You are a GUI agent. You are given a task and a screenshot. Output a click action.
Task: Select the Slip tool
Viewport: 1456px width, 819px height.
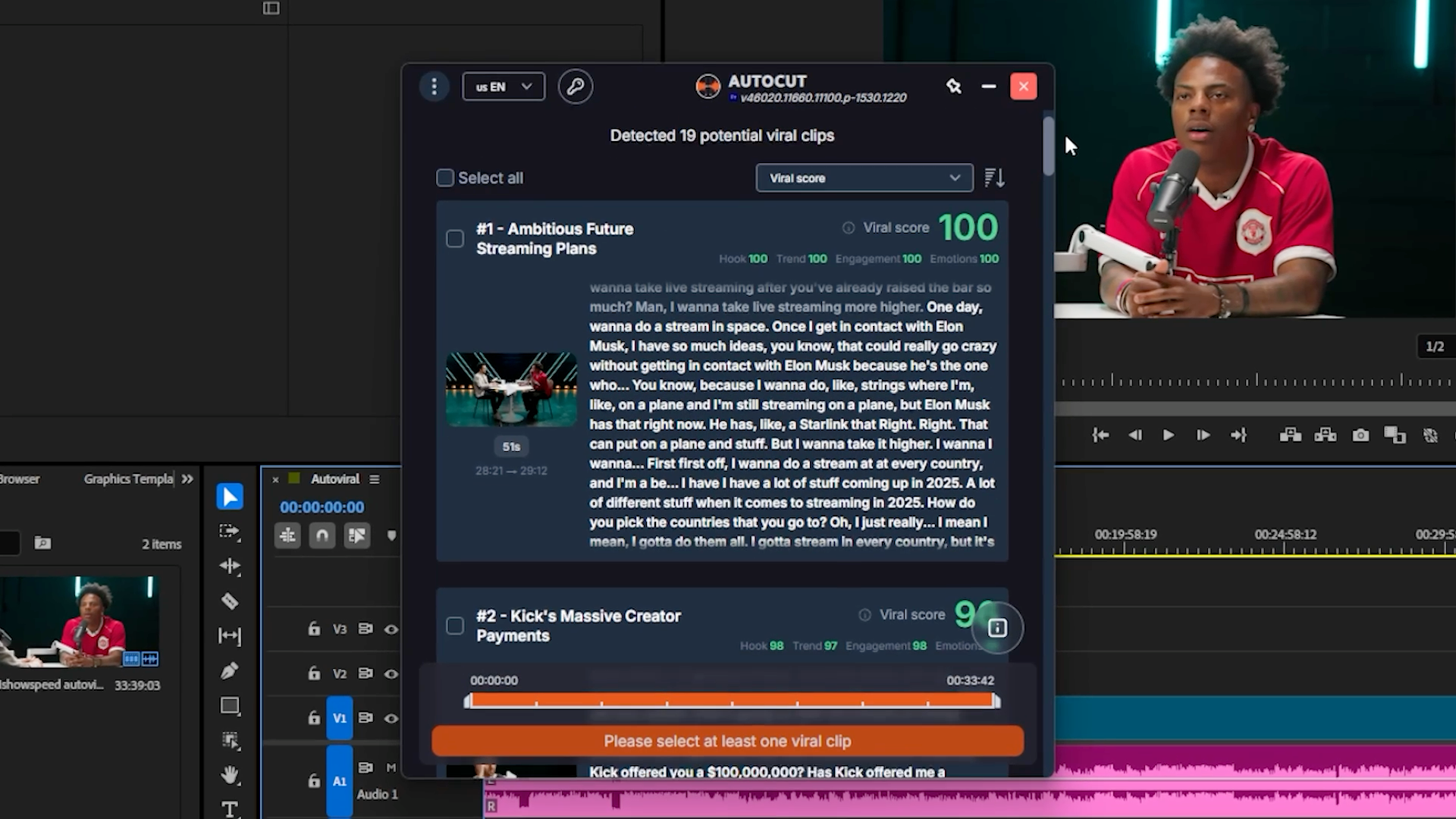[230, 636]
